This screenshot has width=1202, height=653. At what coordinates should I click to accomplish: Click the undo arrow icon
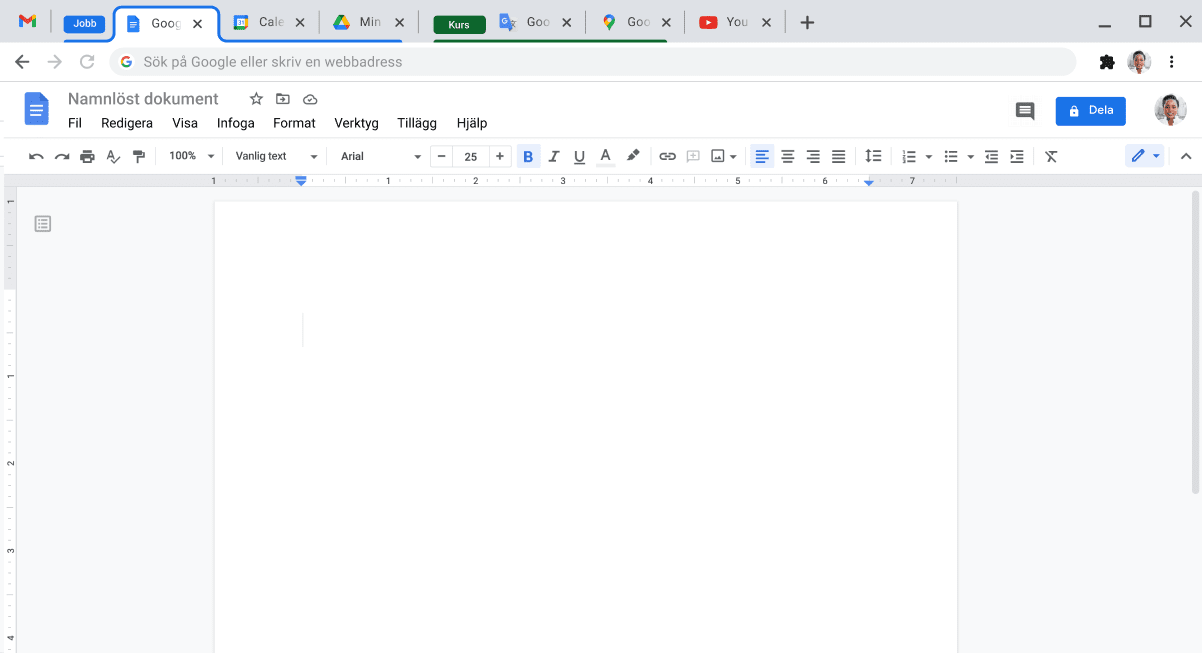point(36,156)
